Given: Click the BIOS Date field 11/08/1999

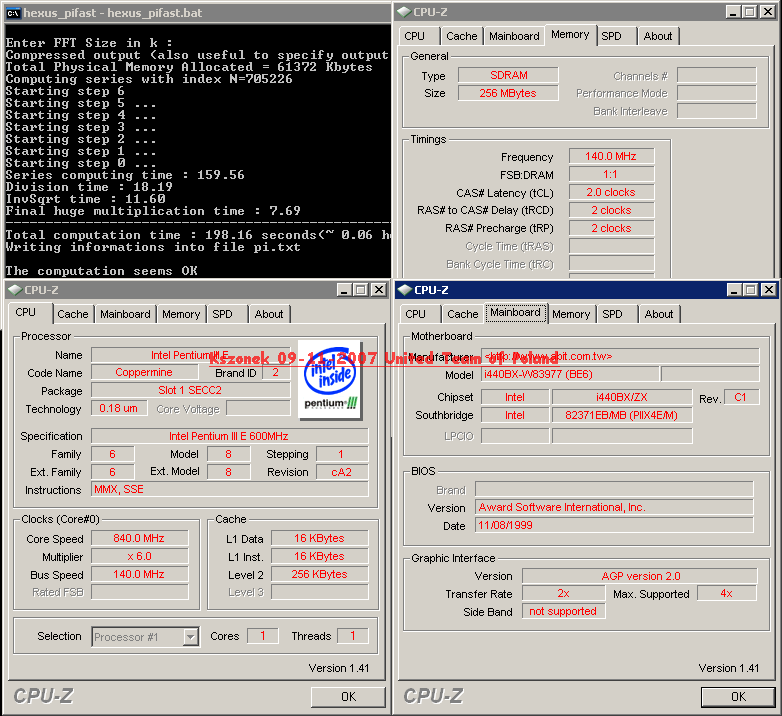Looking at the screenshot, I should [614, 526].
